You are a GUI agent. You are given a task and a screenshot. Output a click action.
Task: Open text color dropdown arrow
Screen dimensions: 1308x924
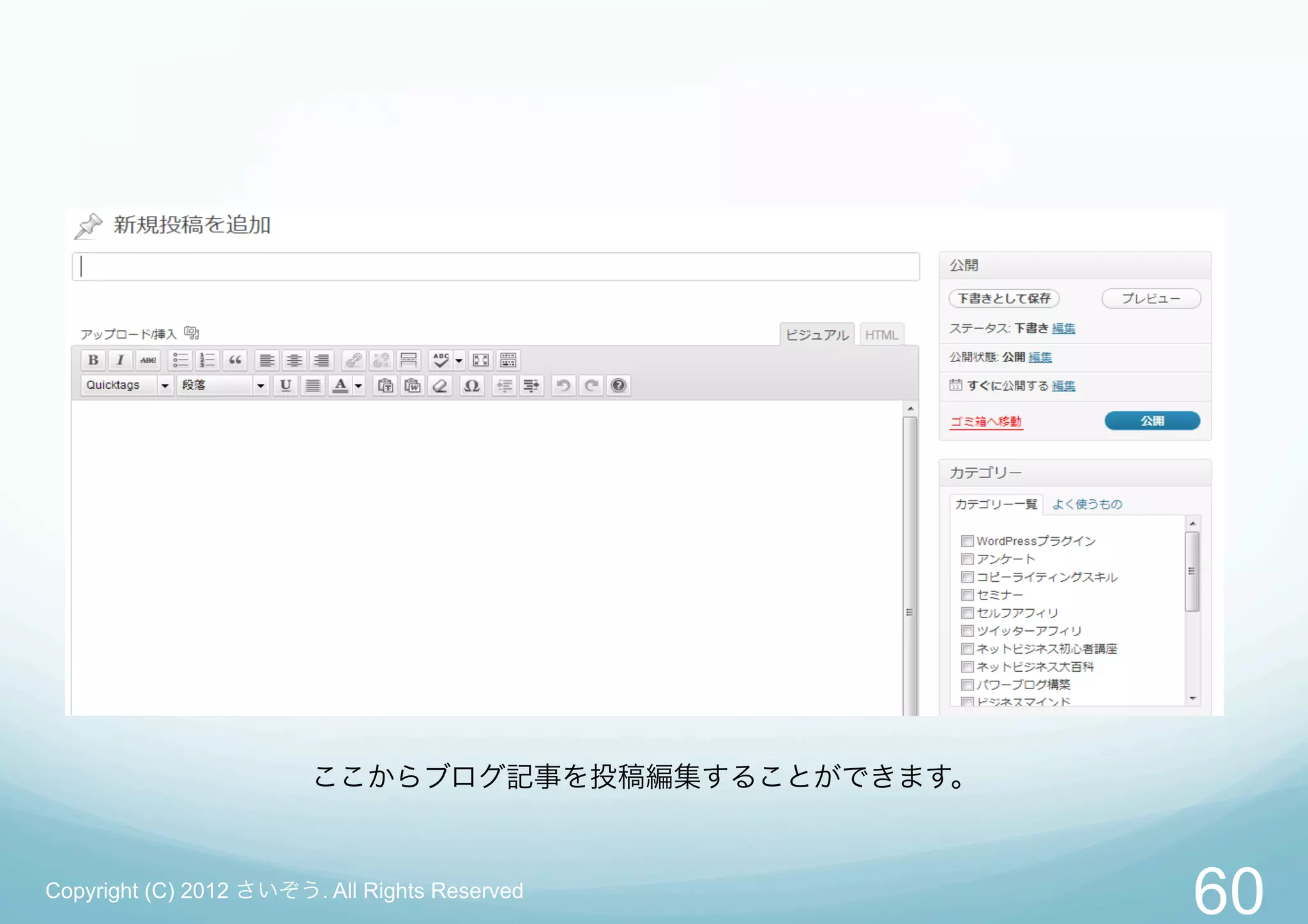coord(358,385)
